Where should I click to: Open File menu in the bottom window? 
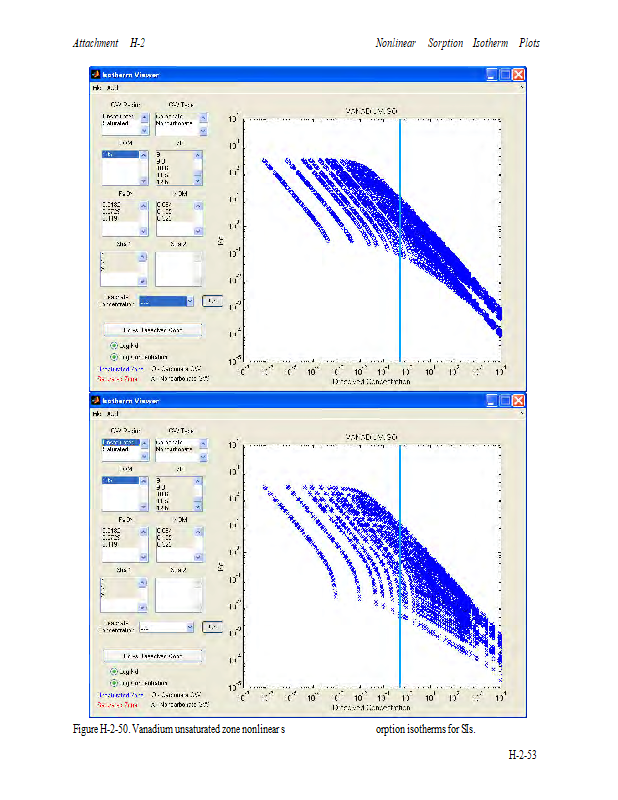[97, 413]
